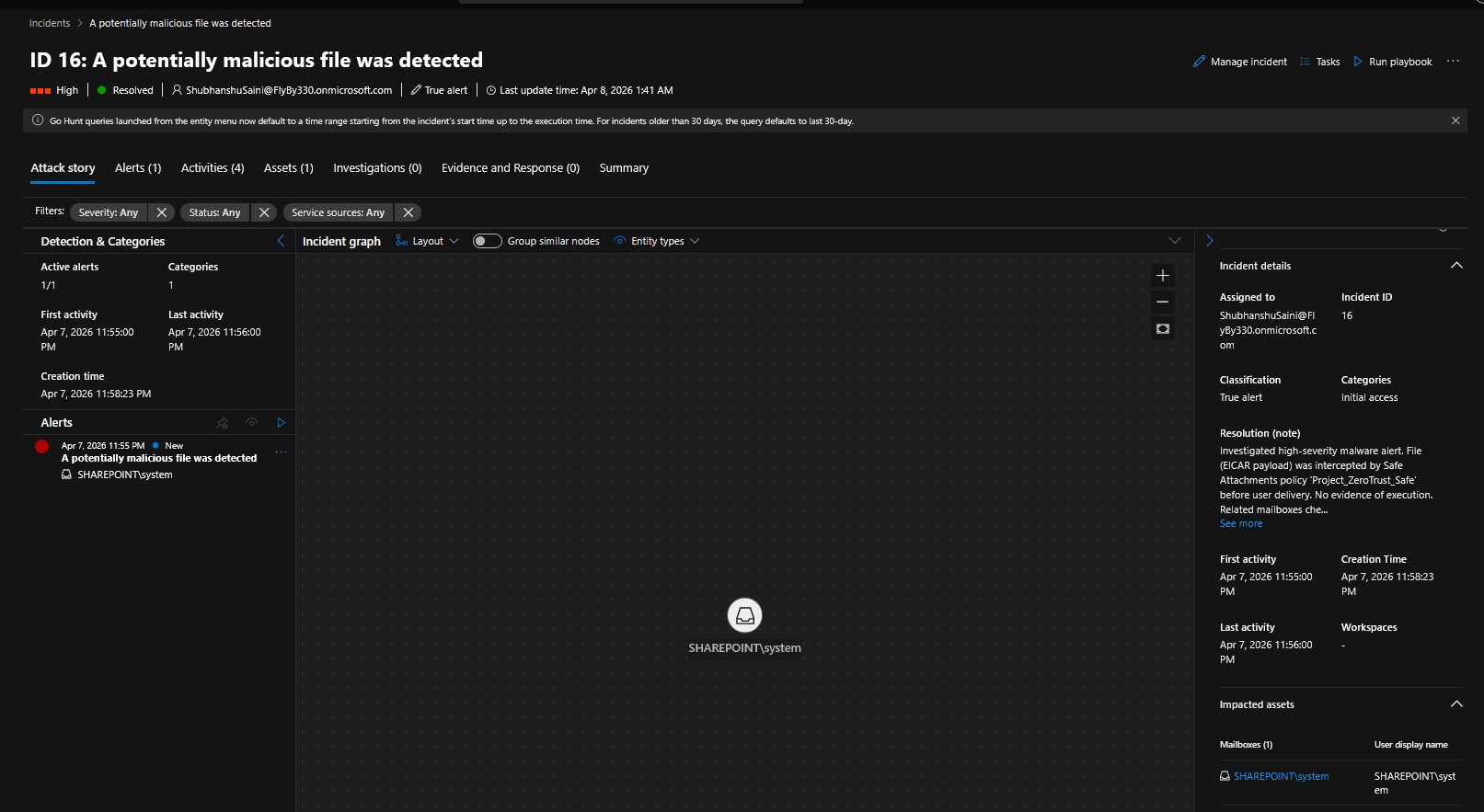Image resolution: width=1484 pixels, height=812 pixels.
Task: Open the more options ellipsis in header
Action: [x=1453, y=62]
